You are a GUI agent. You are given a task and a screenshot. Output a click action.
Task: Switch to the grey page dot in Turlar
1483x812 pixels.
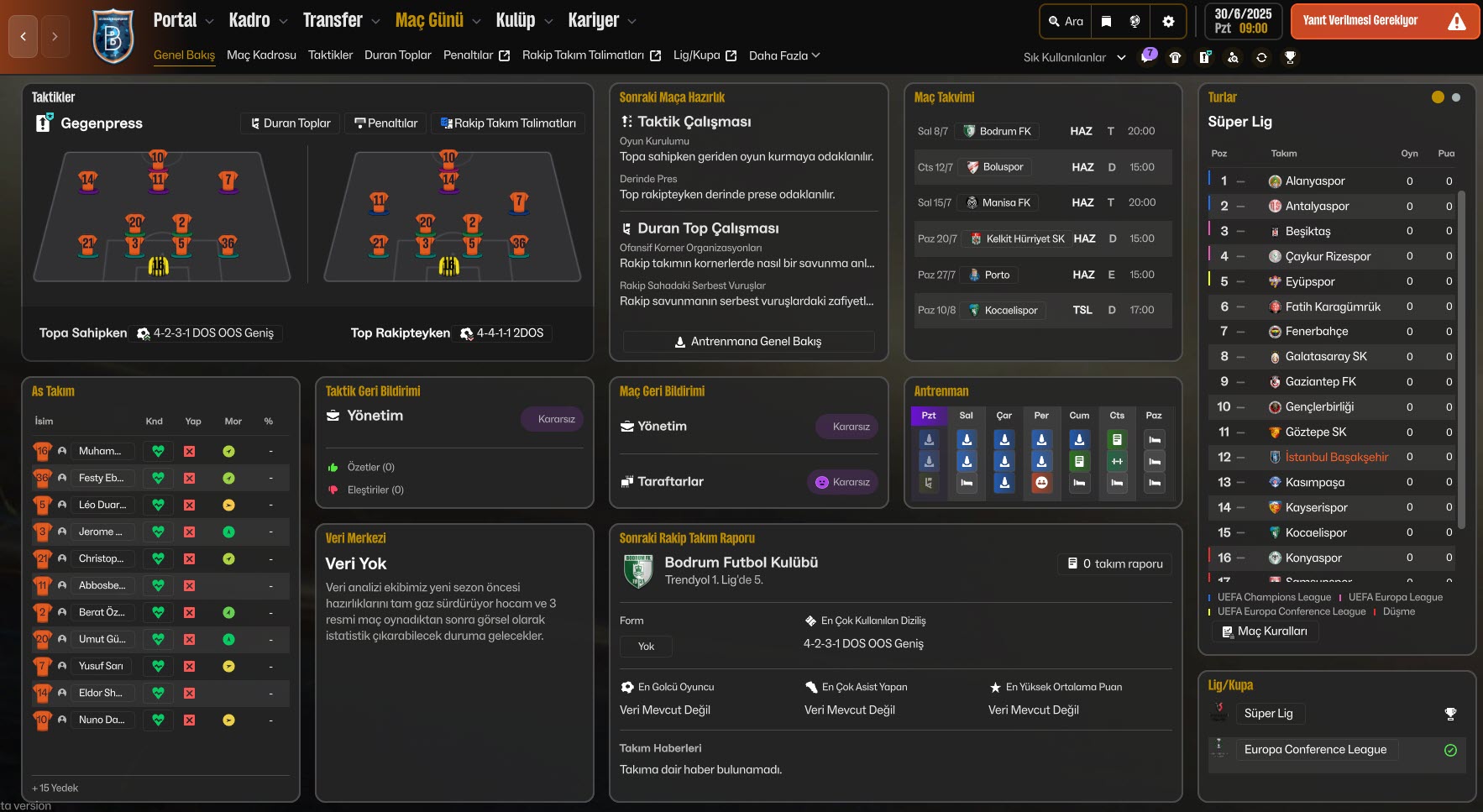1456,97
